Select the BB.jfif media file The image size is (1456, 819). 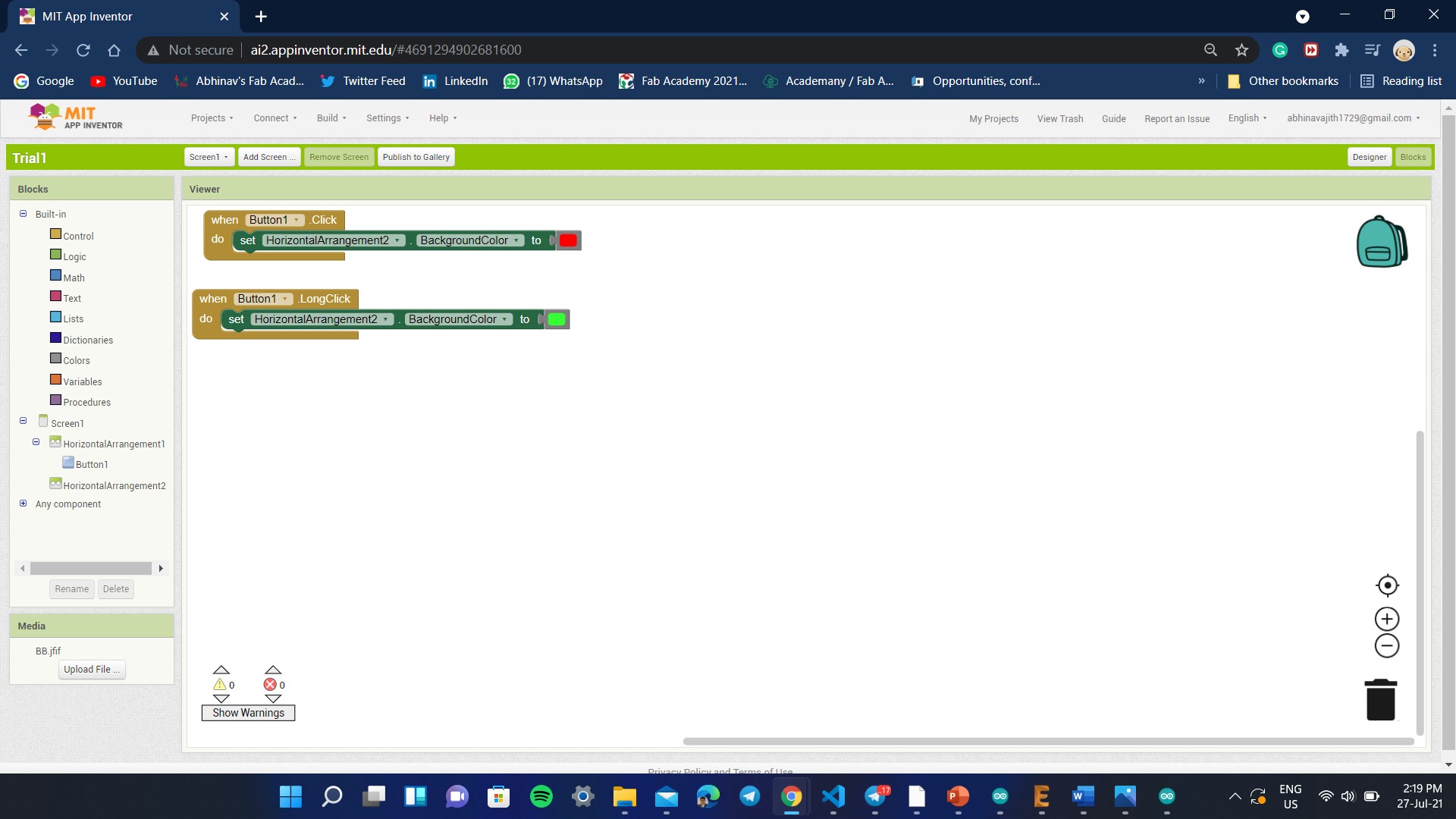48,651
